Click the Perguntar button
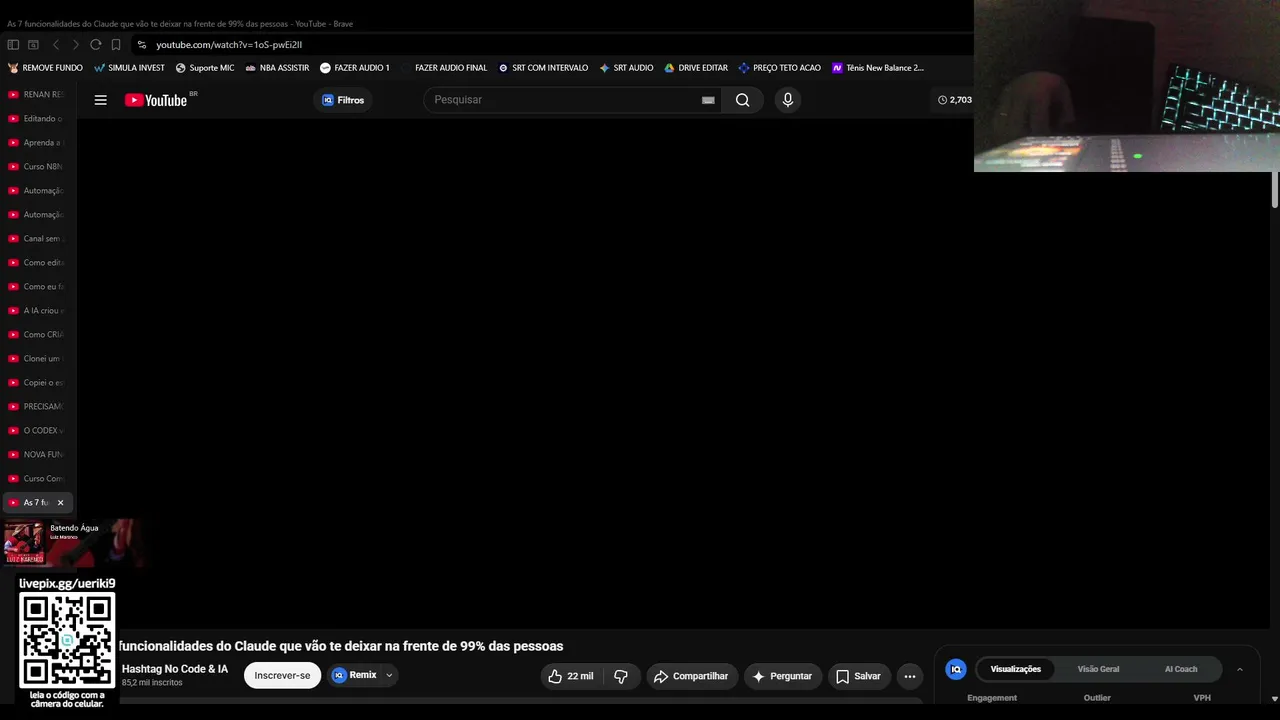Viewport: 1280px width, 720px height. [x=783, y=676]
